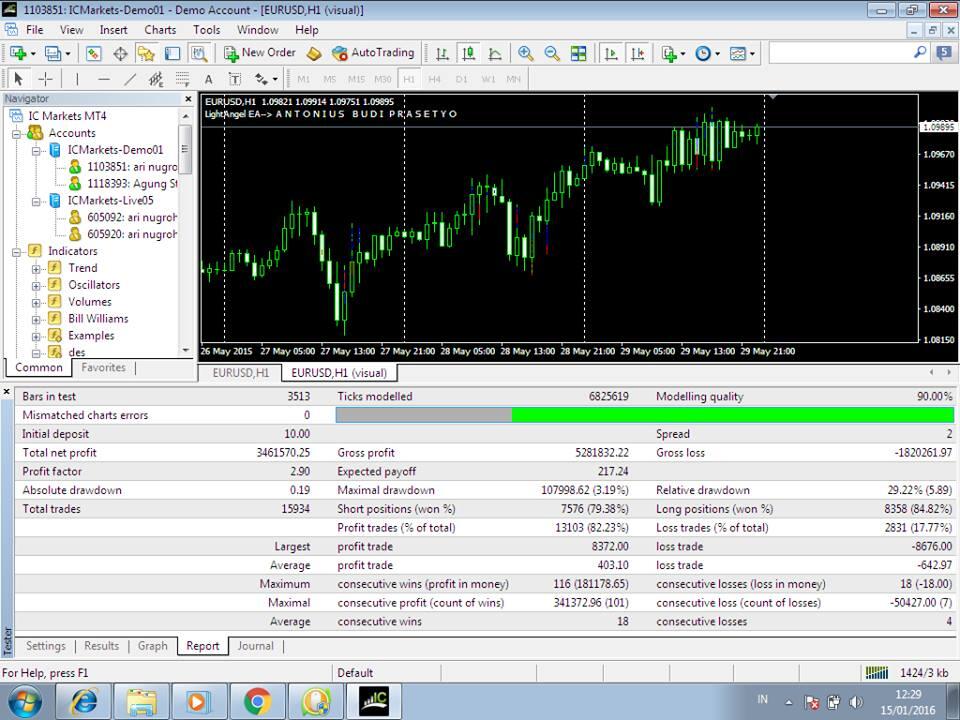Open the File menu
The image size is (960, 720).
(34, 30)
